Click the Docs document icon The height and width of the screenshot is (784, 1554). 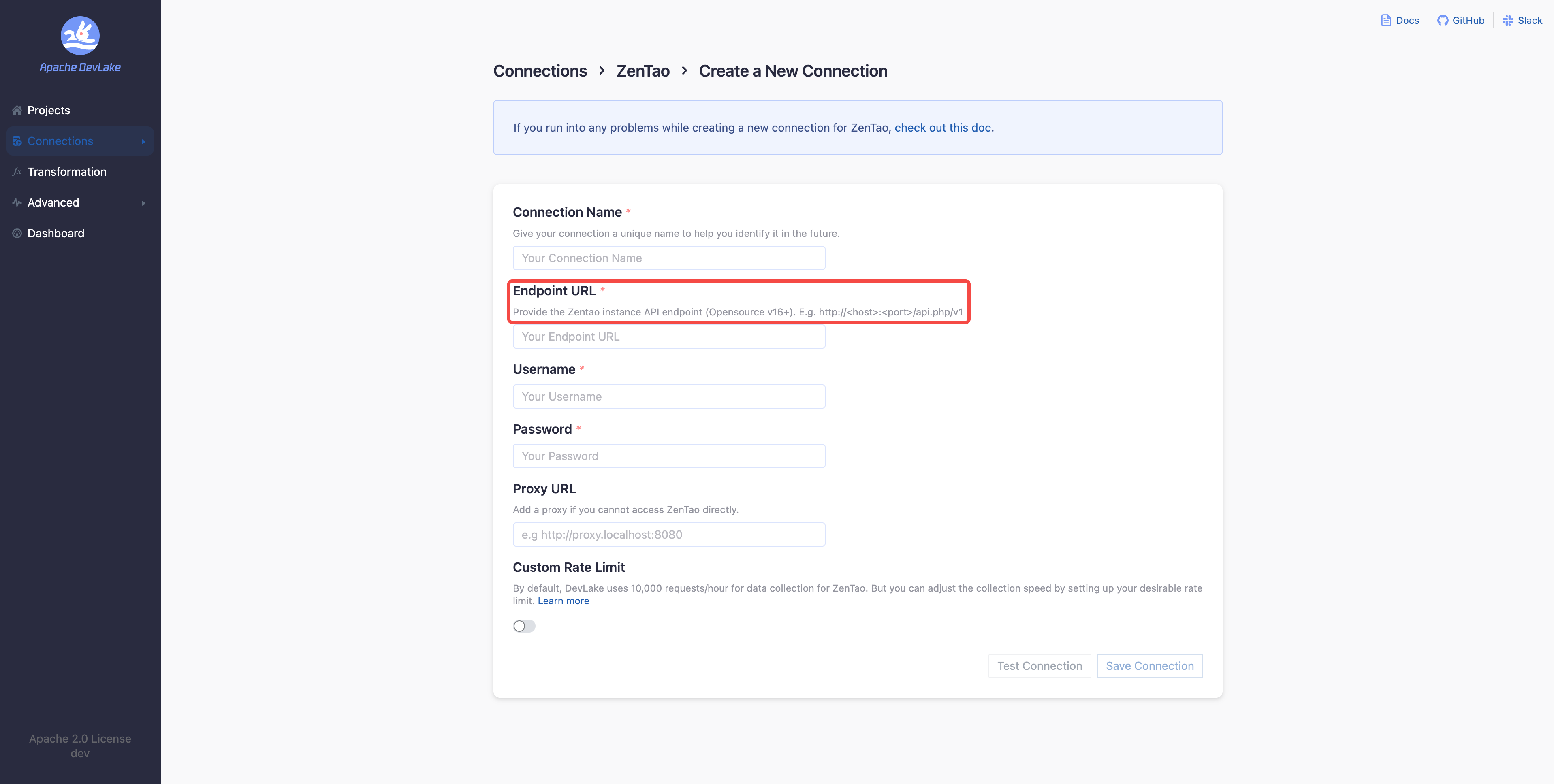(1386, 21)
